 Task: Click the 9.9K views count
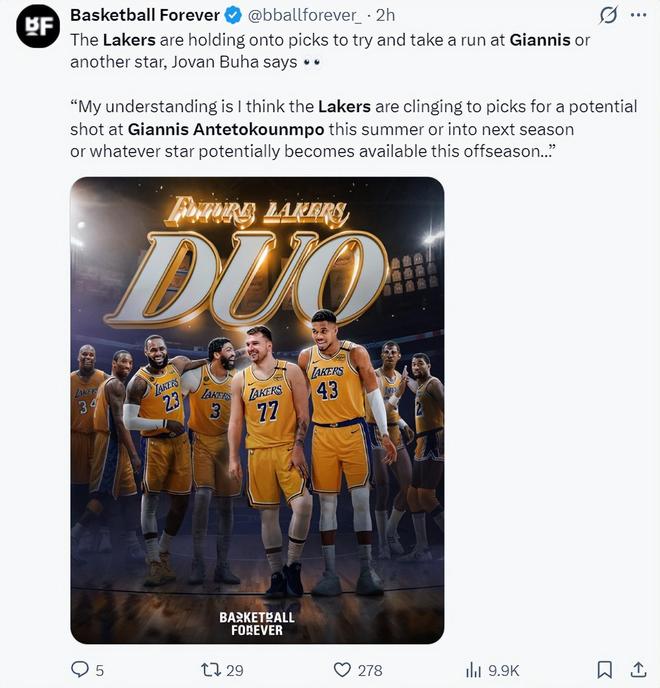coord(502,670)
